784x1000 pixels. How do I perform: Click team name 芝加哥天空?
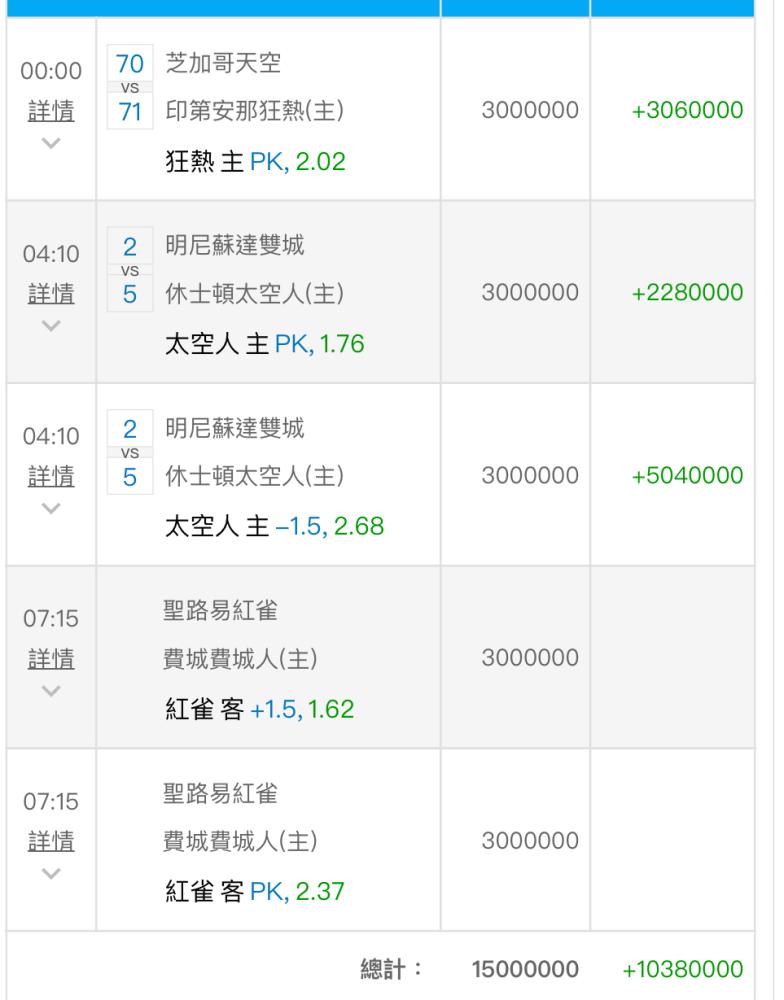click(223, 62)
